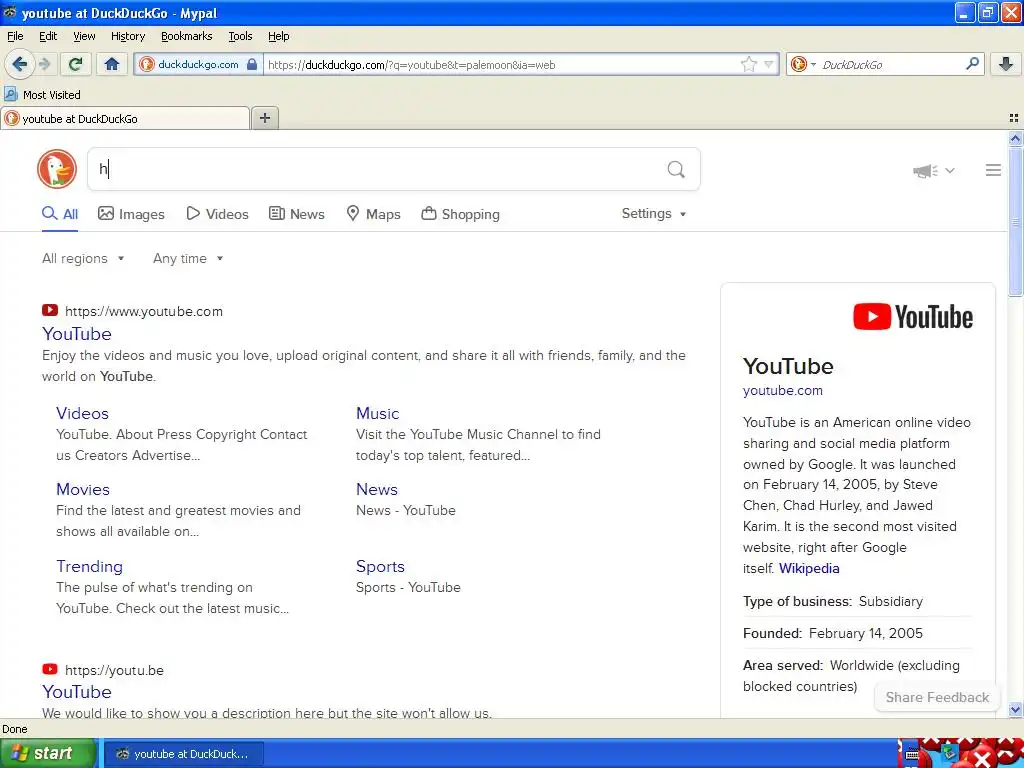Open the Music sitelink

pyautogui.click(x=377, y=413)
